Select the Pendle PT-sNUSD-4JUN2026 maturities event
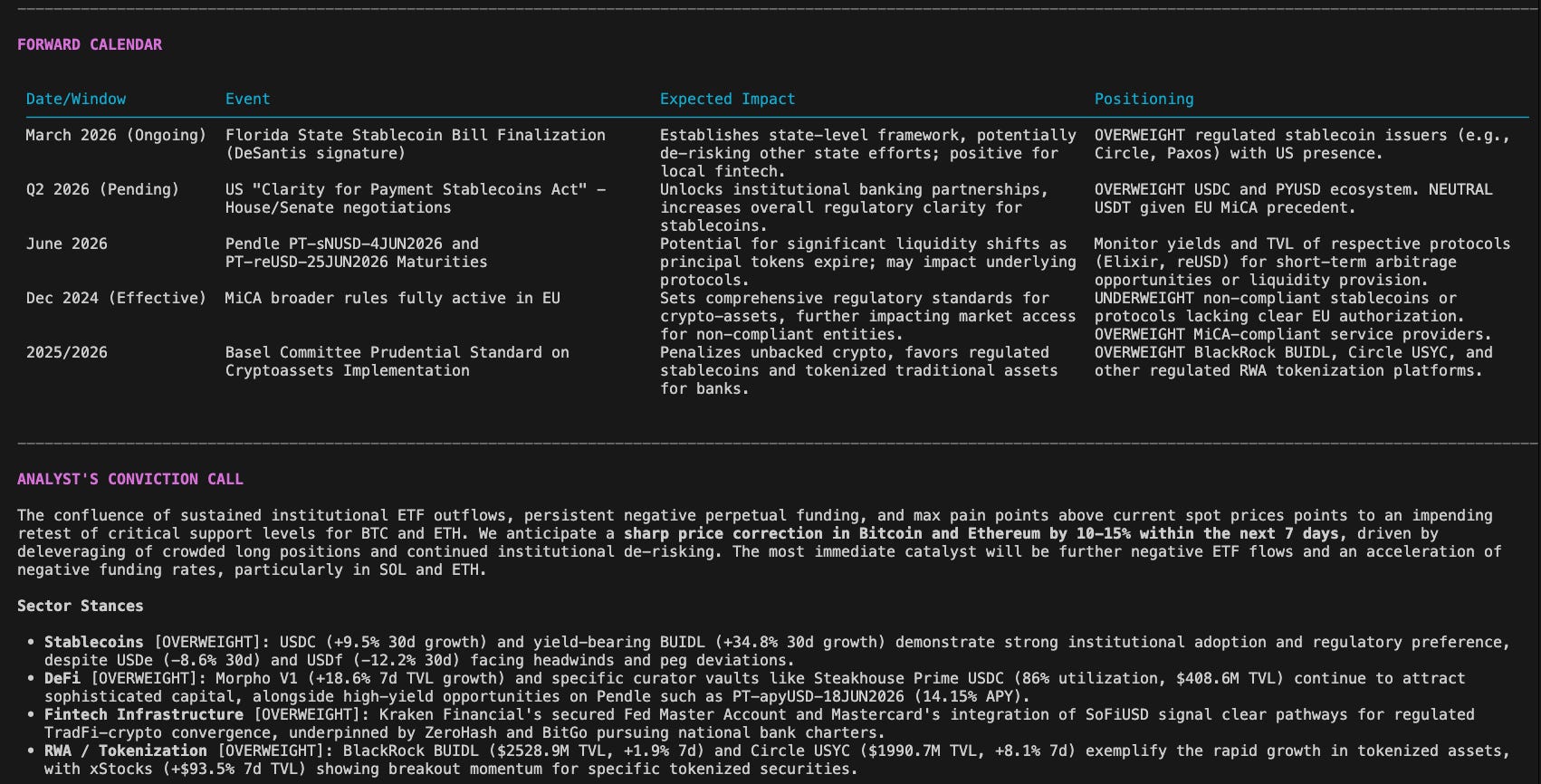This screenshot has height=784, width=1541. click(x=356, y=253)
